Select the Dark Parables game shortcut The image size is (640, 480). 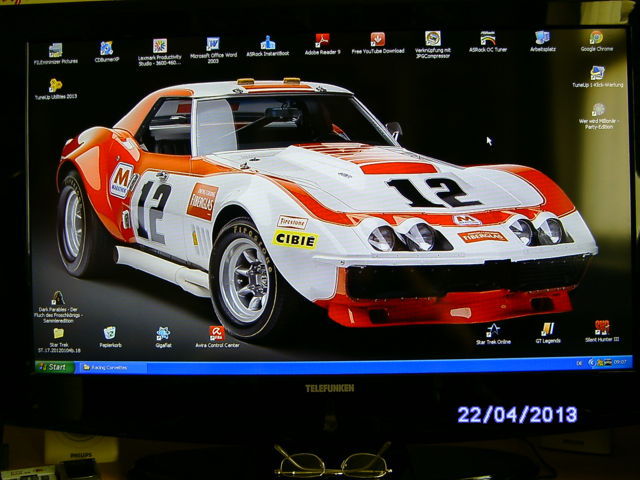[x=58, y=307]
